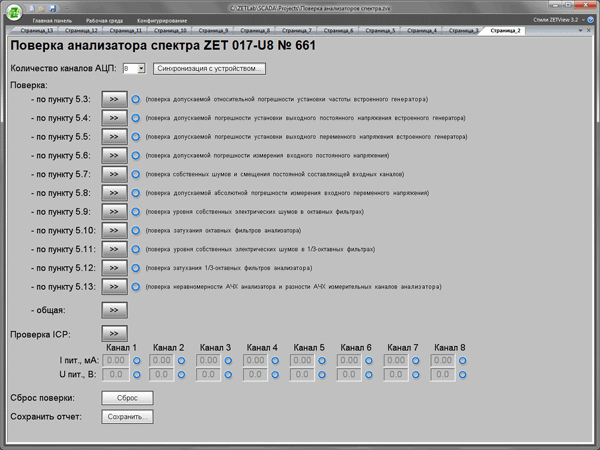The width and height of the screenshot is (600, 450).
Task: Click the status indicator circle for пункту 5.10
Action: pyautogui.click(x=135, y=231)
